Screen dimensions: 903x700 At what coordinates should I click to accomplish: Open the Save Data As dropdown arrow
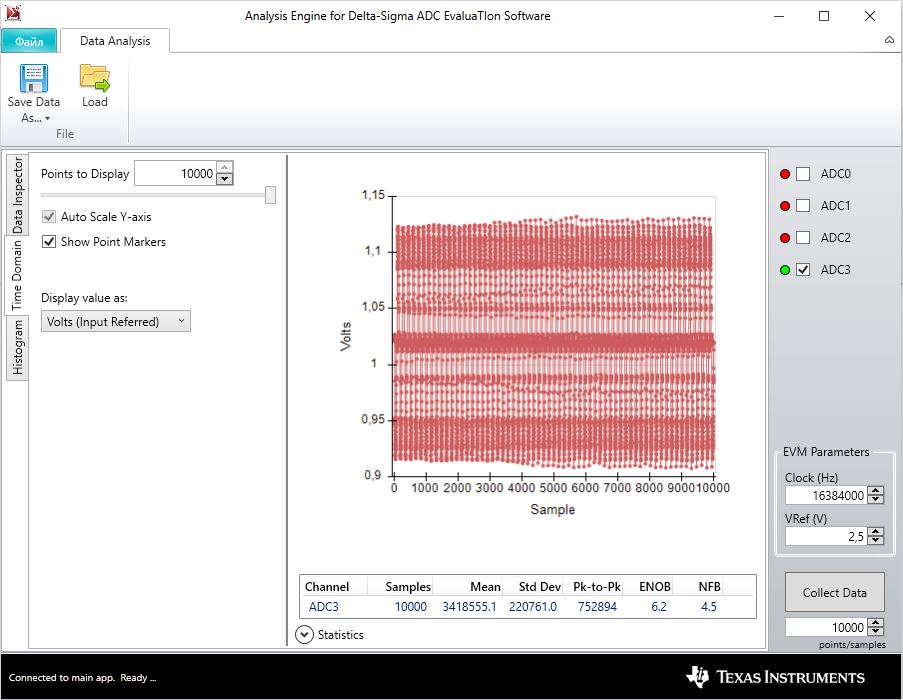47,119
